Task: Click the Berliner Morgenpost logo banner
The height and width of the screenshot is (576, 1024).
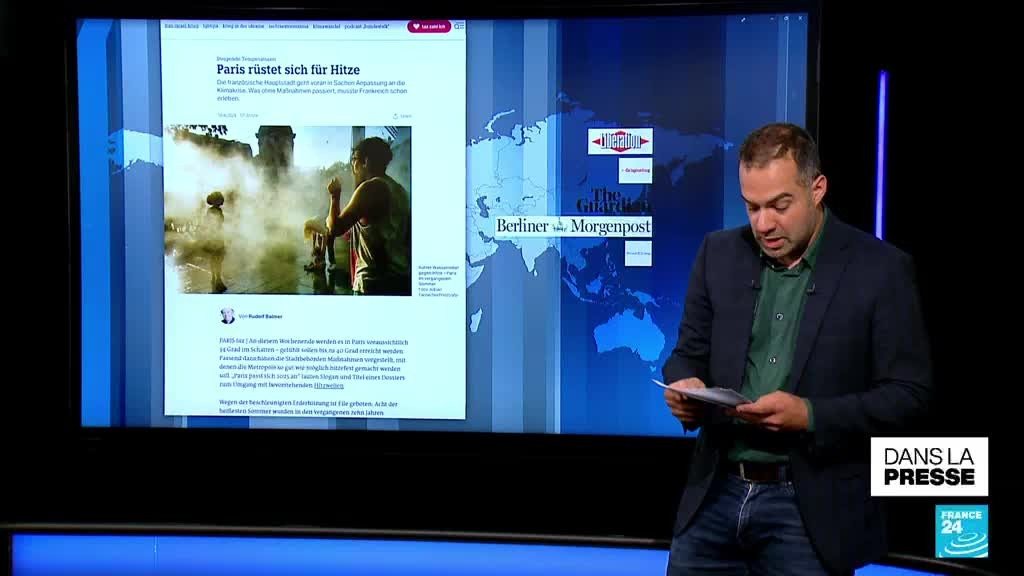Action: 573,226
